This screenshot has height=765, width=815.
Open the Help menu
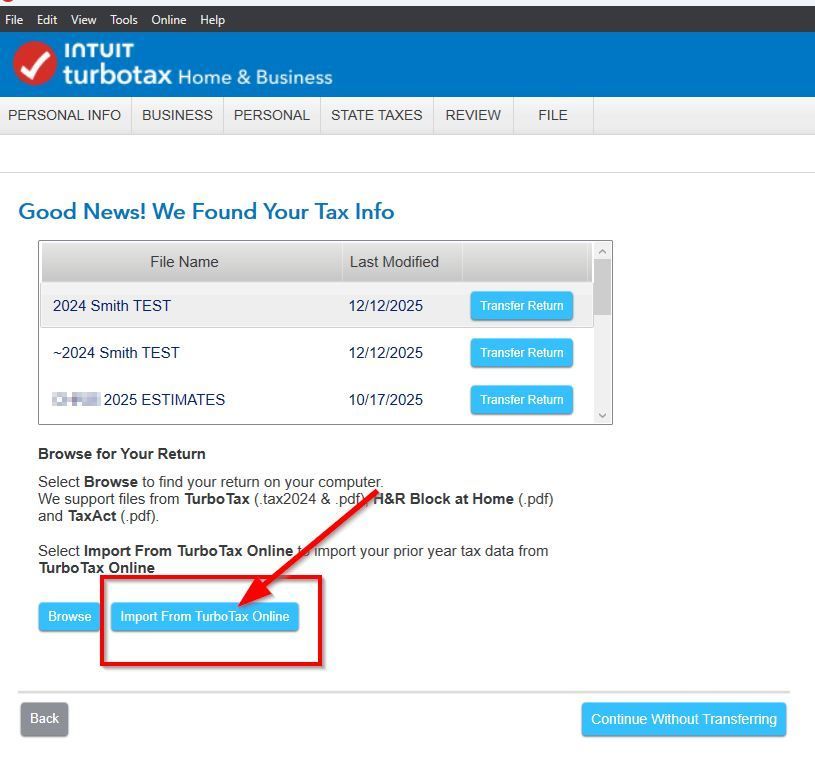click(x=213, y=20)
